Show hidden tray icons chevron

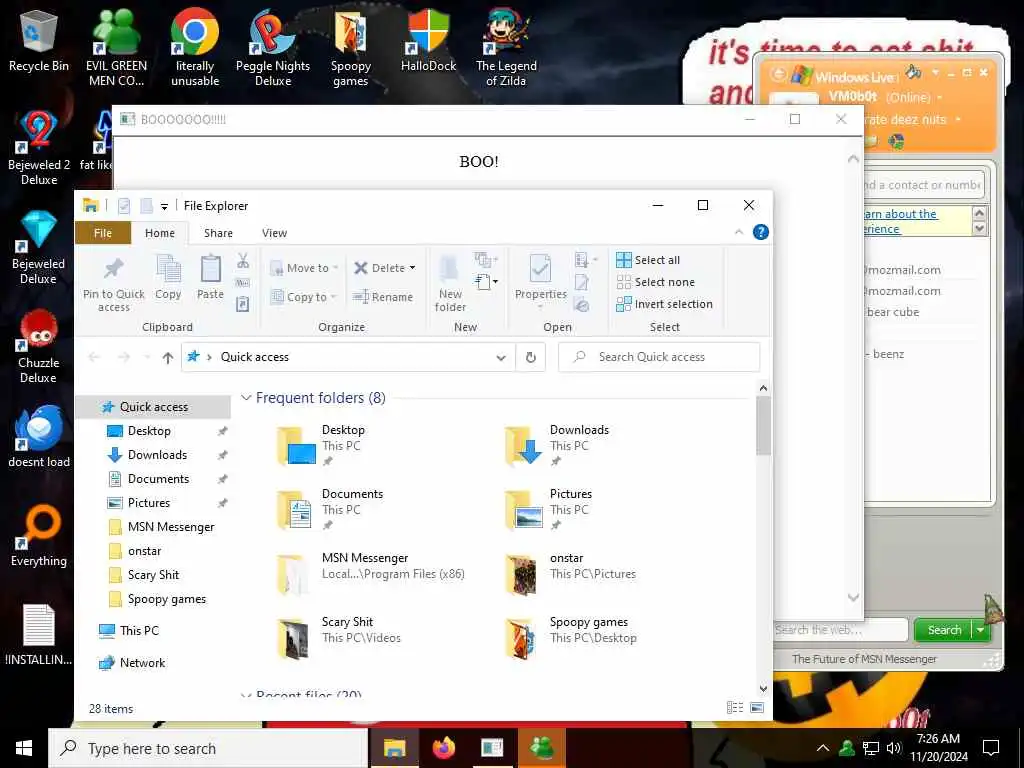tap(823, 748)
